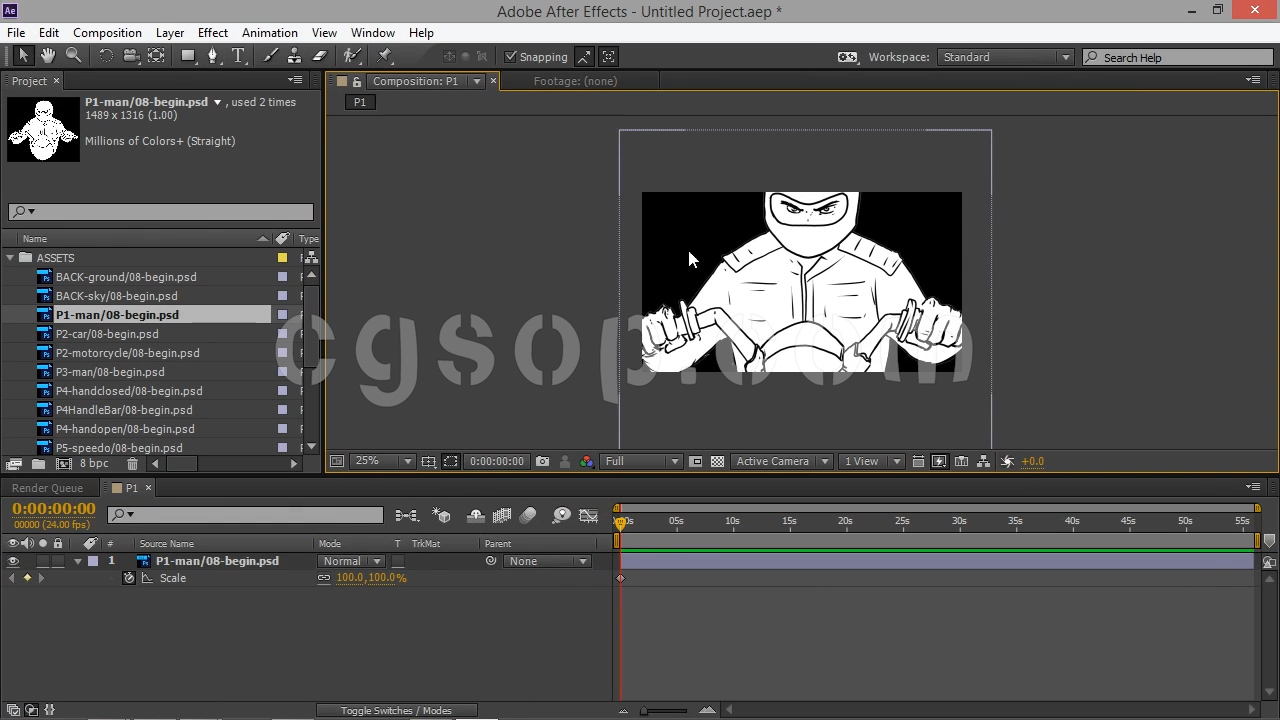
Task: Select the Pen tool
Action: 212,56
